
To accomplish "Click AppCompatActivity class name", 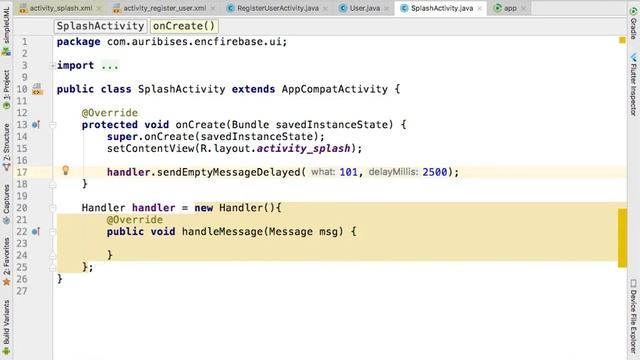I will (335, 89).
